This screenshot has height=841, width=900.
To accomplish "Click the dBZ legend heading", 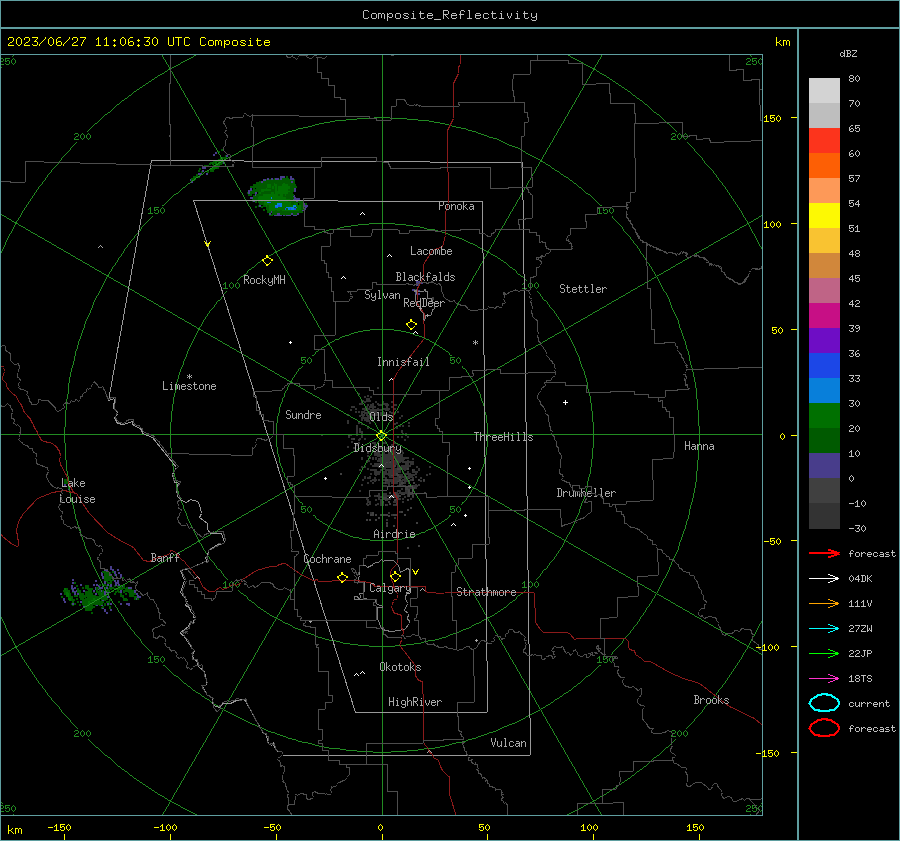I will 848,53.
